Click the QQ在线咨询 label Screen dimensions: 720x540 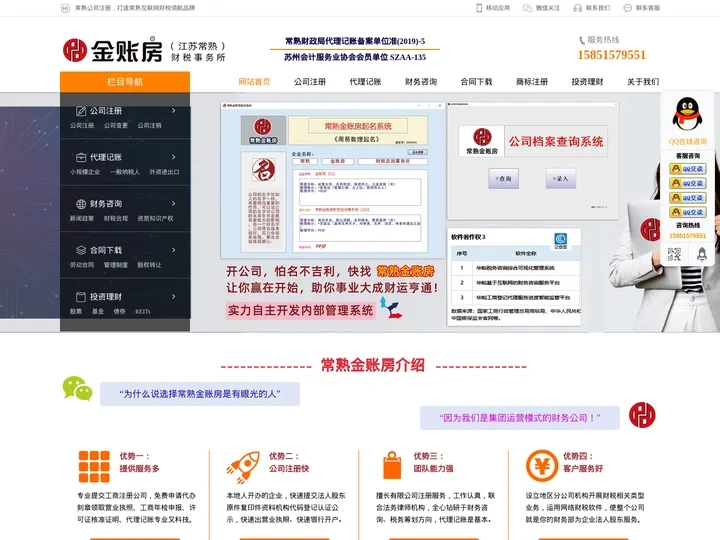pos(687,142)
